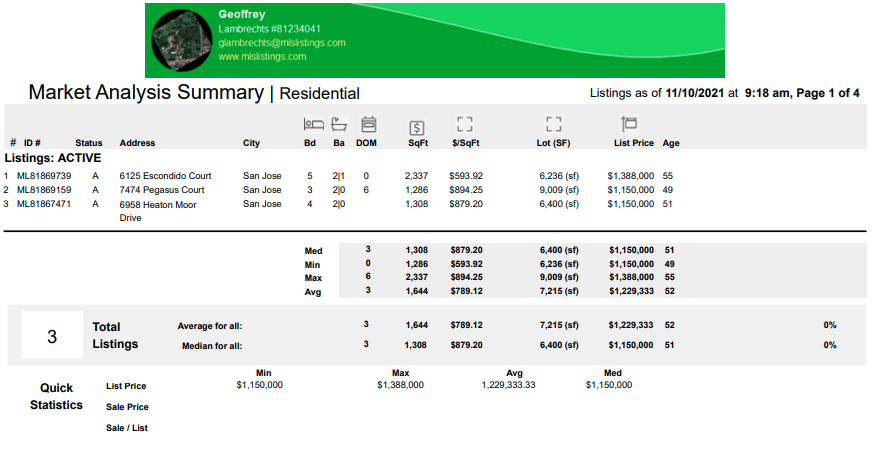Image resolution: width=874 pixels, height=454 pixels.
Task: Click the Age column header
Action: [671, 143]
